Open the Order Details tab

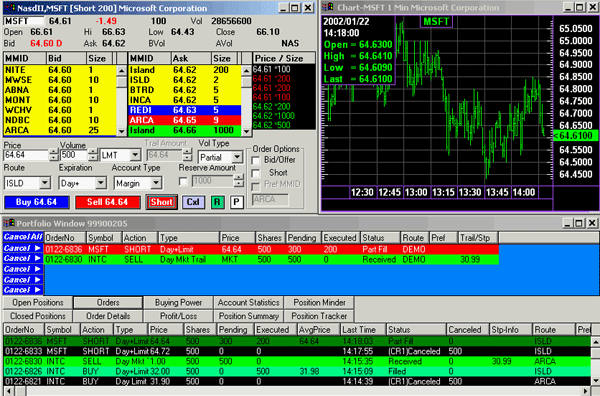[108, 316]
